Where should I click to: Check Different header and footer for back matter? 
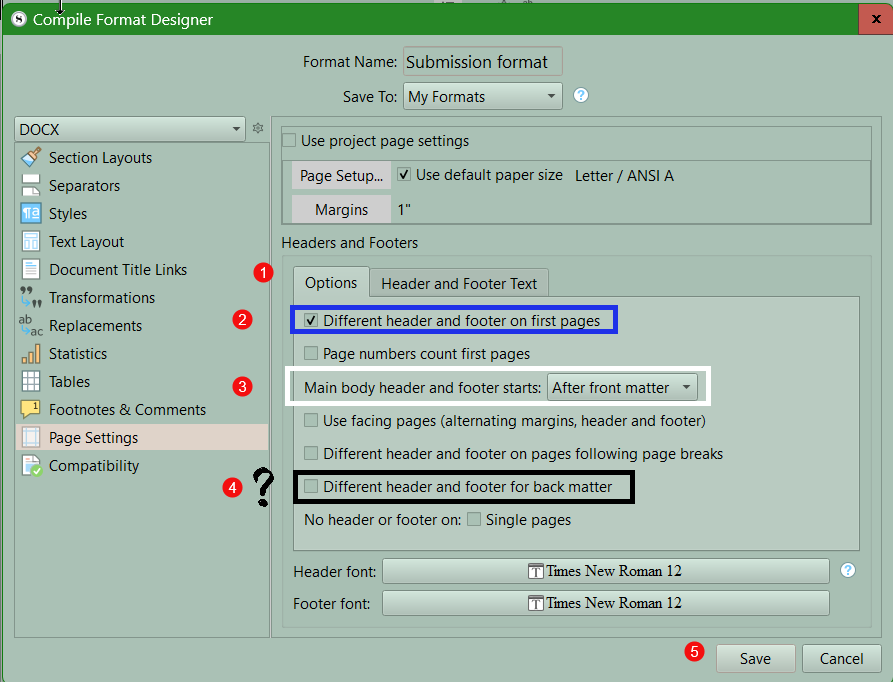tap(312, 487)
